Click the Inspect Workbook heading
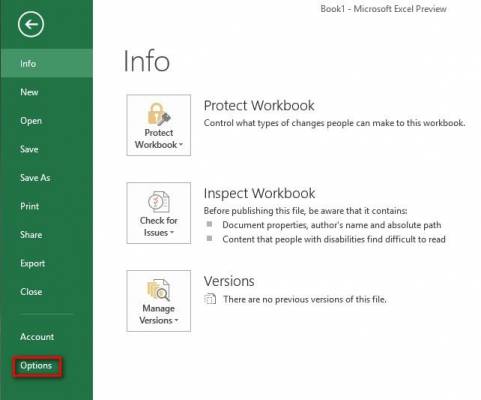The height and width of the screenshot is (400, 481). [259, 193]
